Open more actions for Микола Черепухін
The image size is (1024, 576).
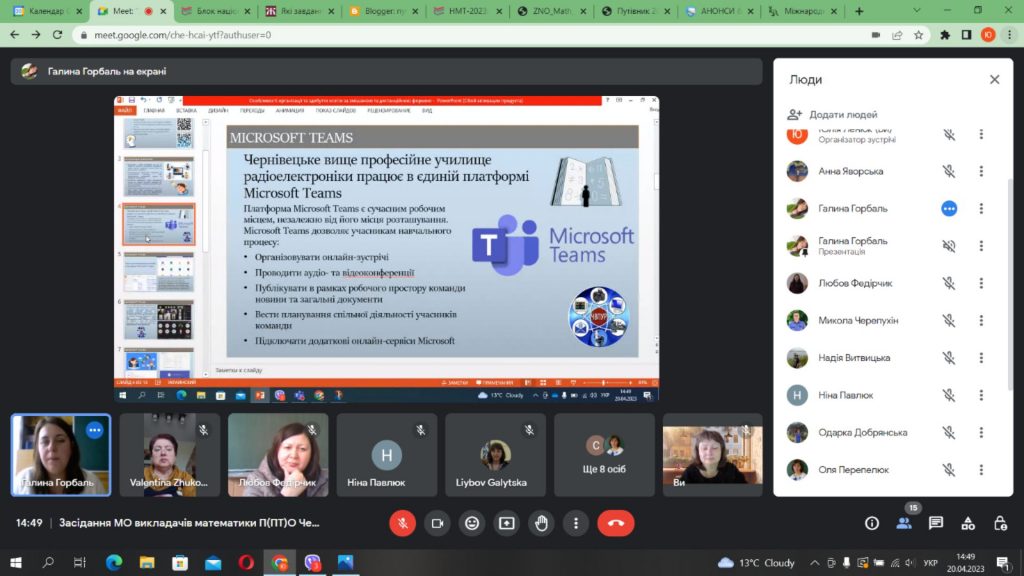(981, 321)
